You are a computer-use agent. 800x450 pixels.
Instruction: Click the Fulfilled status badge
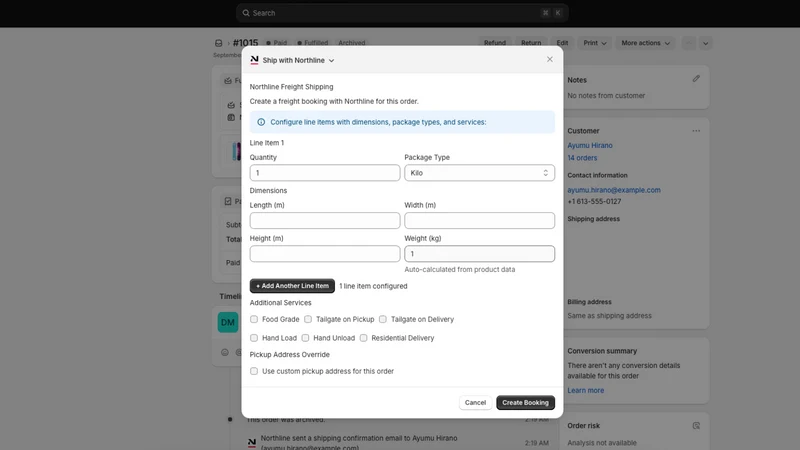[313, 43]
